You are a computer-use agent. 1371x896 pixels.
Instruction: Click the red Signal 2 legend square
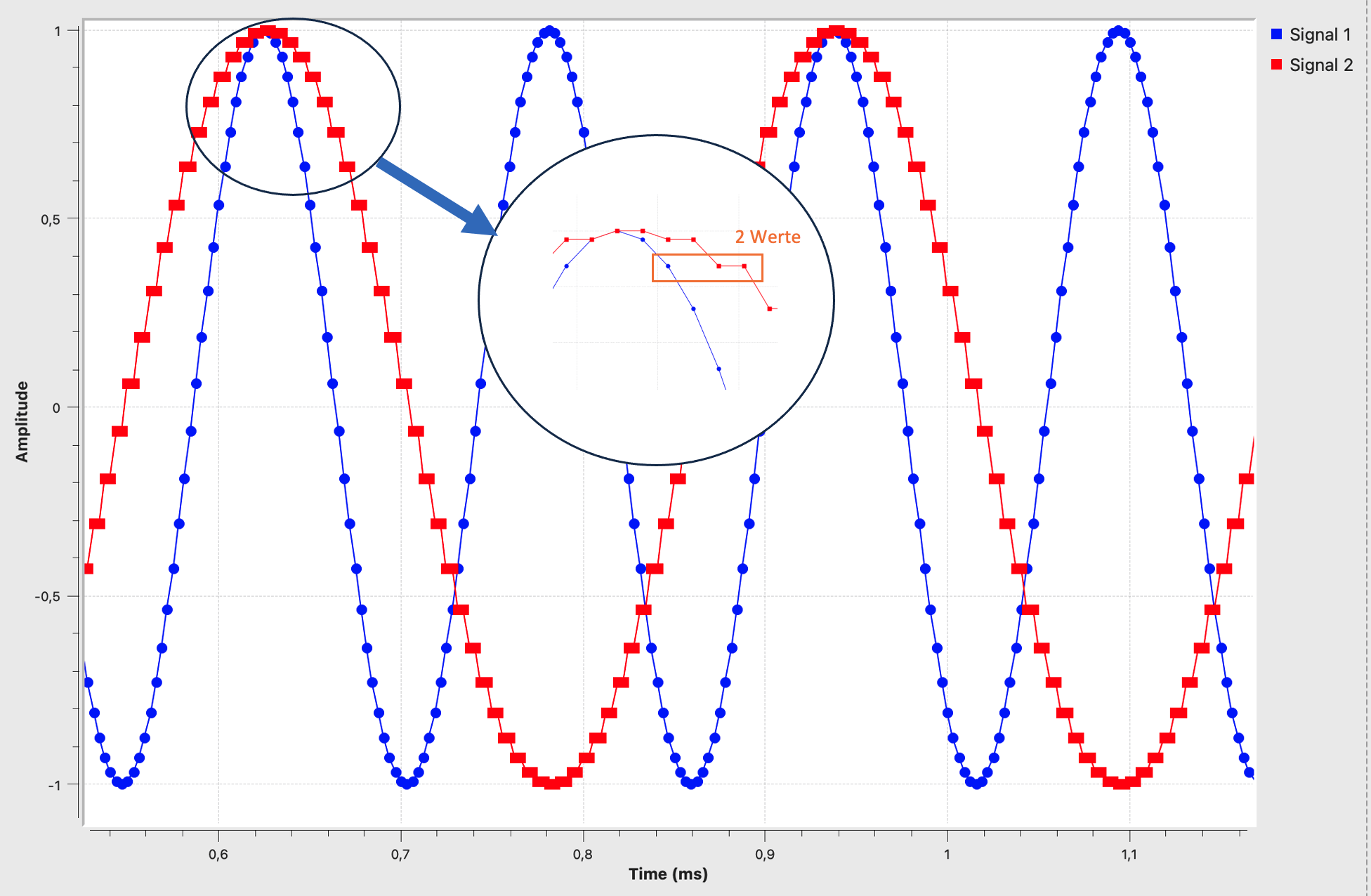1277,65
